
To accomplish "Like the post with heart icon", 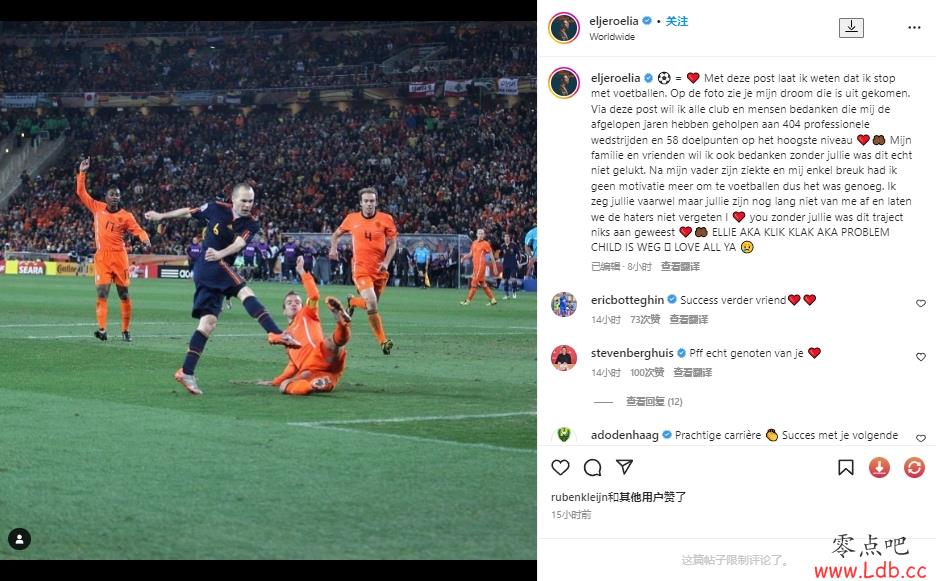I will [560, 468].
